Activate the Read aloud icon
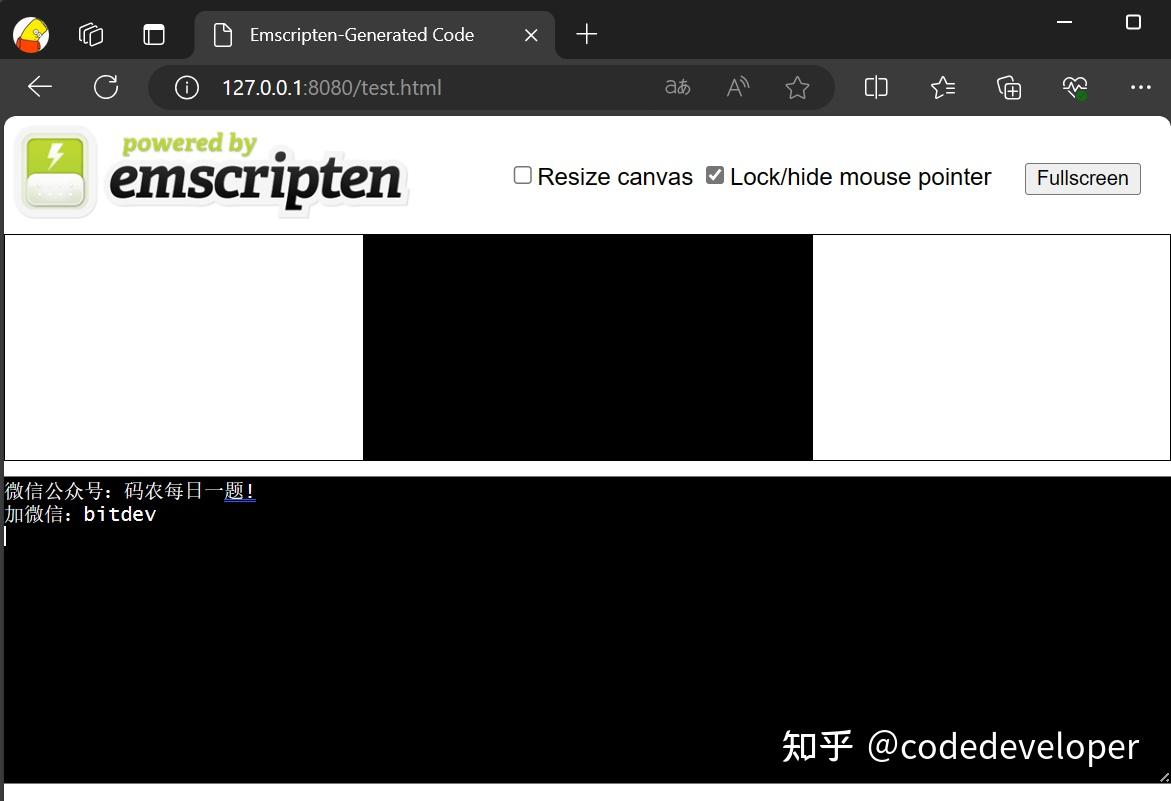Image resolution: width=1171 pixels, height=801 pixels. [x=738, y=87]
